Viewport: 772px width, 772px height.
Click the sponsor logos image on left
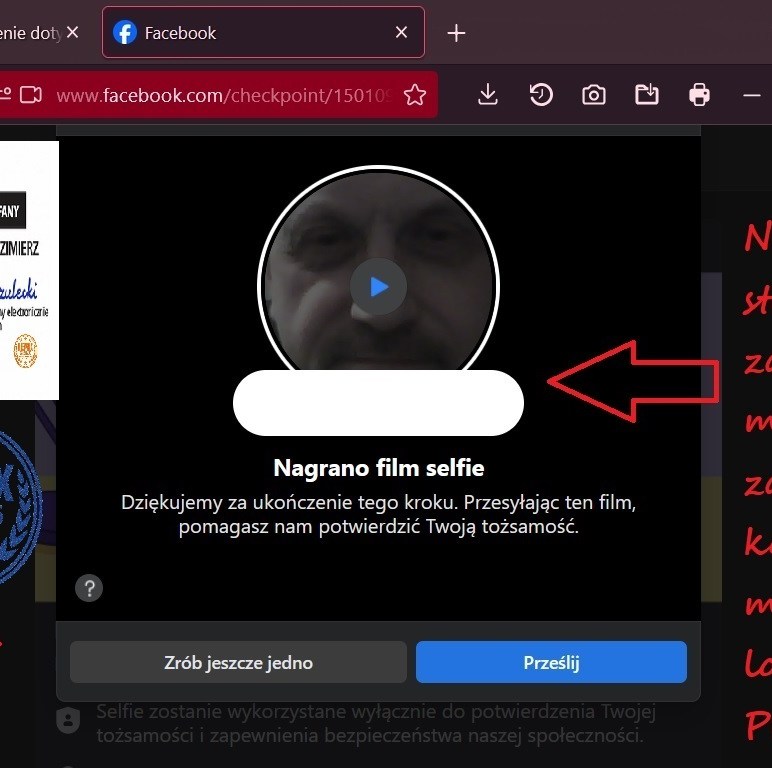tap(28, 270)
